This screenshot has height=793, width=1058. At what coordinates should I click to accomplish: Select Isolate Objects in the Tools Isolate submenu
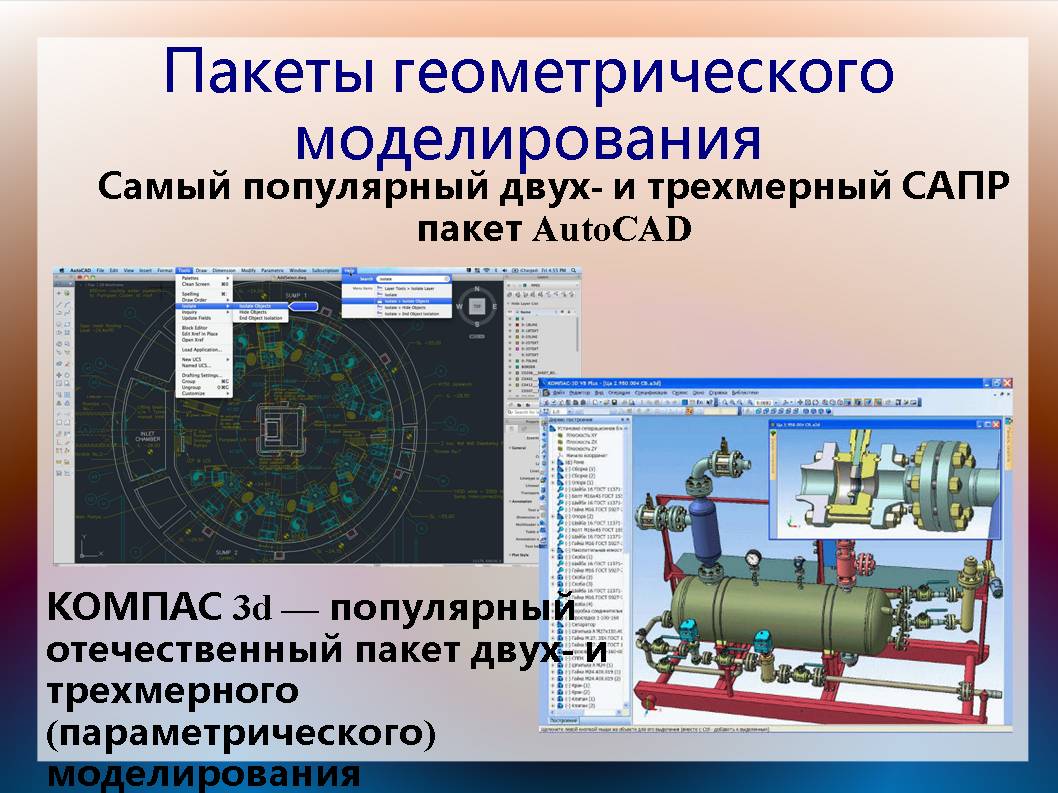point(261,306)
